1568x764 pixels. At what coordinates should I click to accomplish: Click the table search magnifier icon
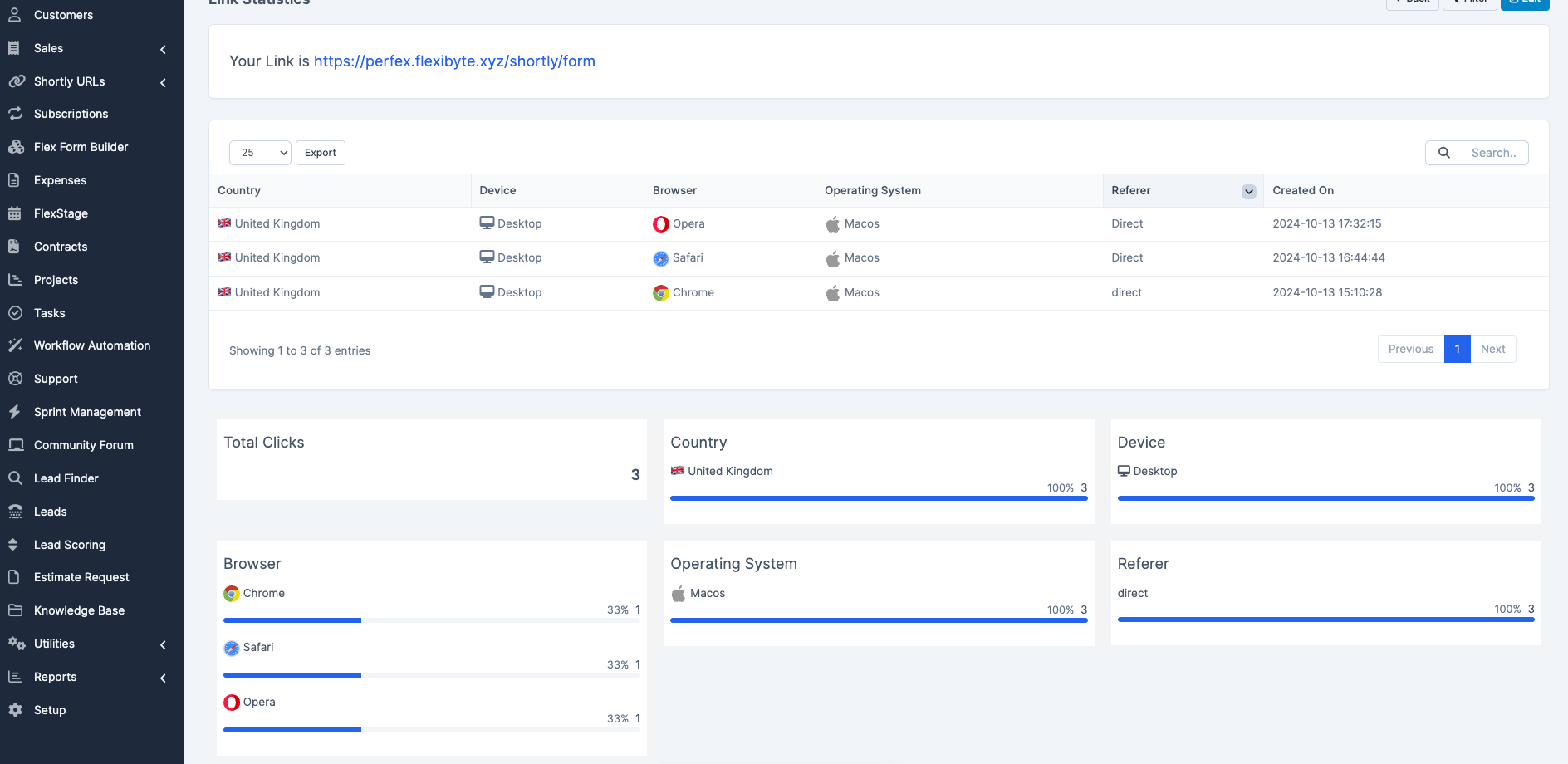[1444, 153]
